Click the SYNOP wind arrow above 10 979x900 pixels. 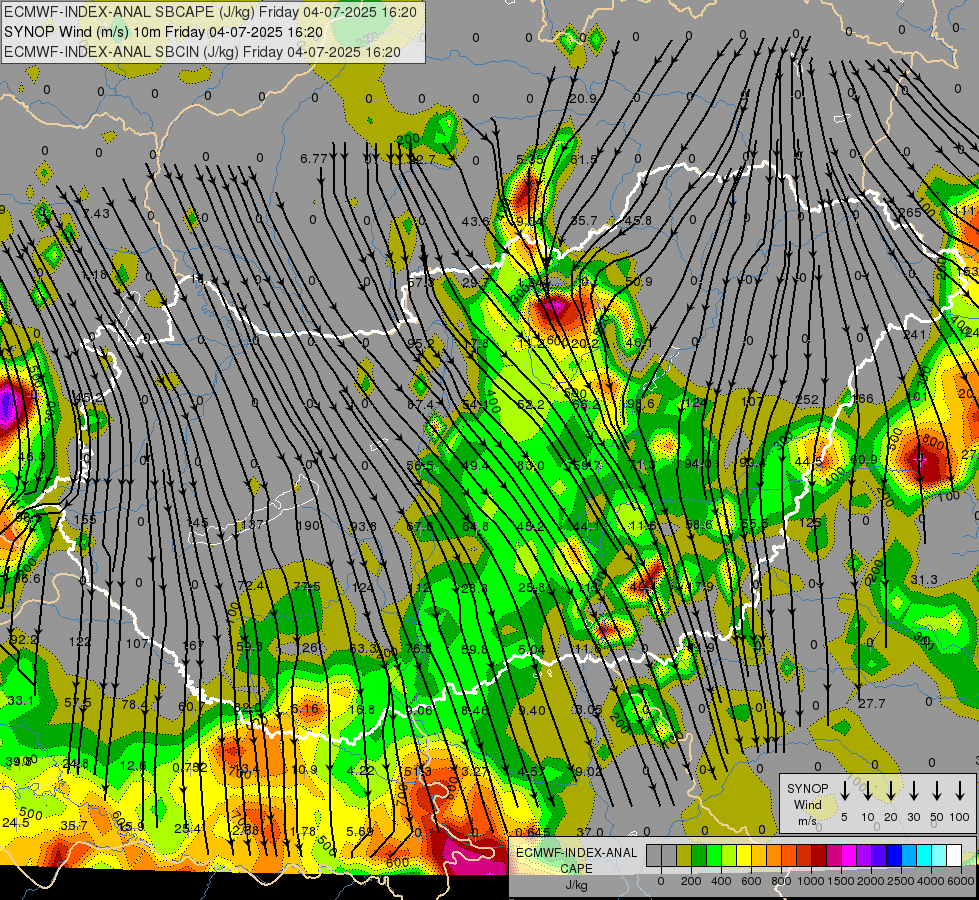(867, 790)
